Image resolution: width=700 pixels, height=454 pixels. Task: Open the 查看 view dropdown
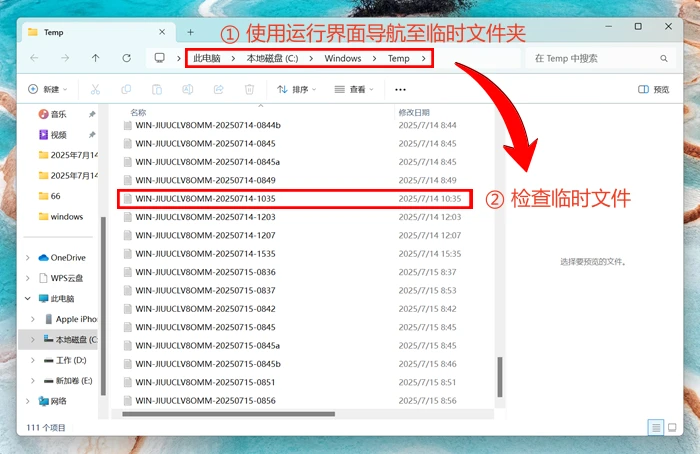pyautogui.click(x=354, y=89)
